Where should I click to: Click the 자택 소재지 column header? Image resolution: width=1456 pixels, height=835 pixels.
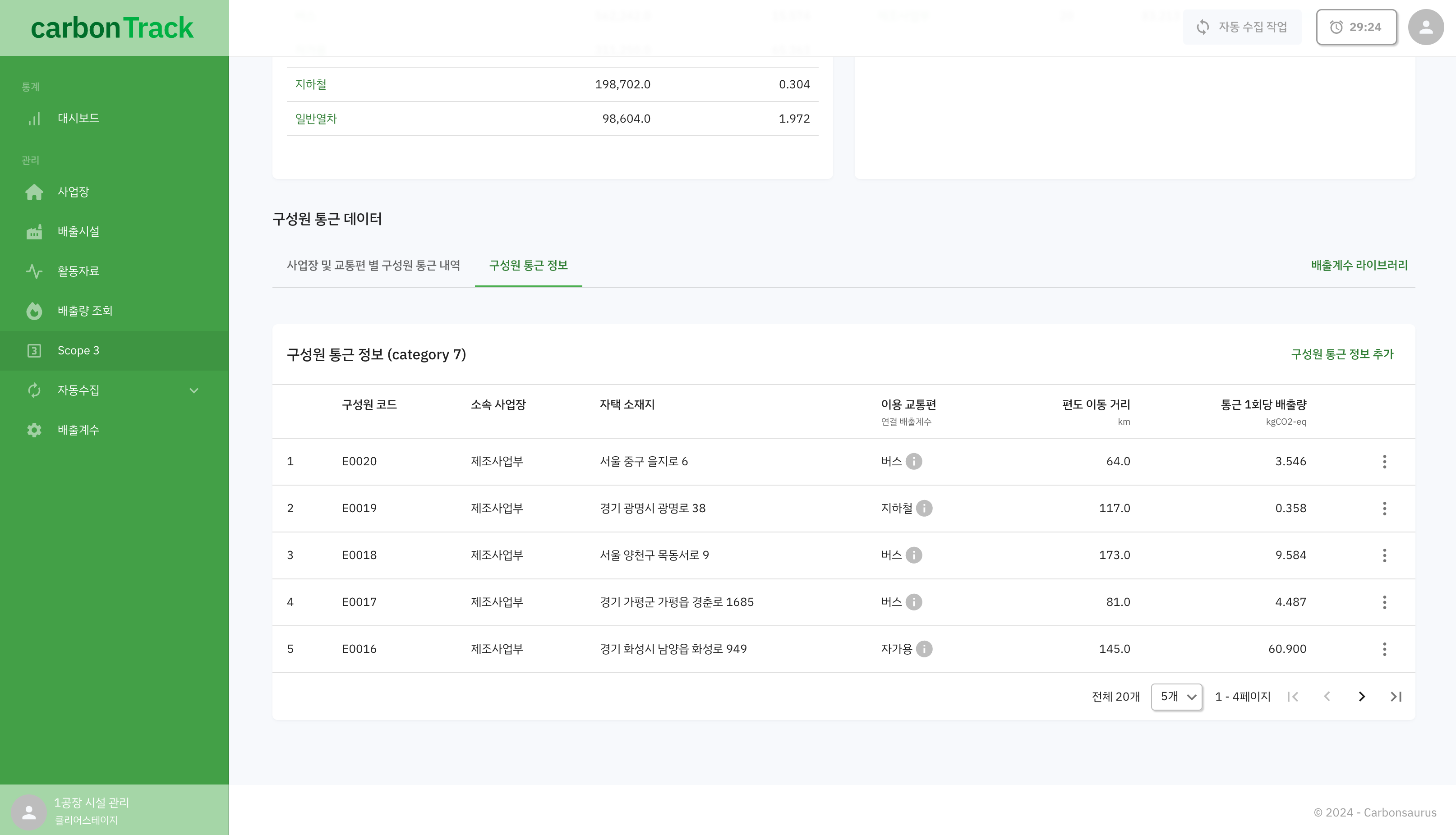point(627,405)
